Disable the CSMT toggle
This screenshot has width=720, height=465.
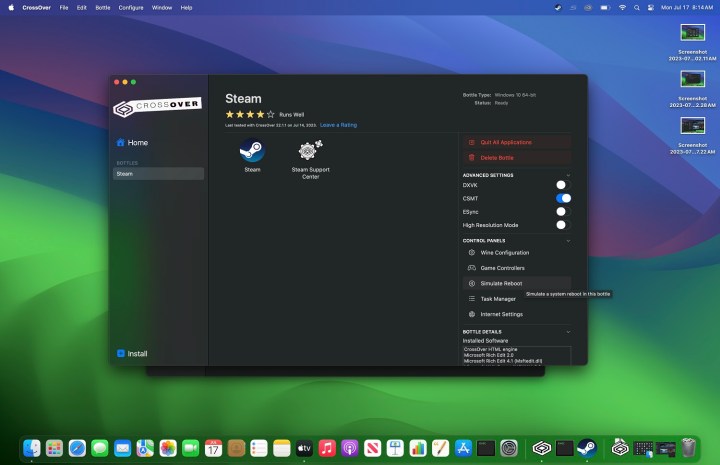[x=563, y=198]
